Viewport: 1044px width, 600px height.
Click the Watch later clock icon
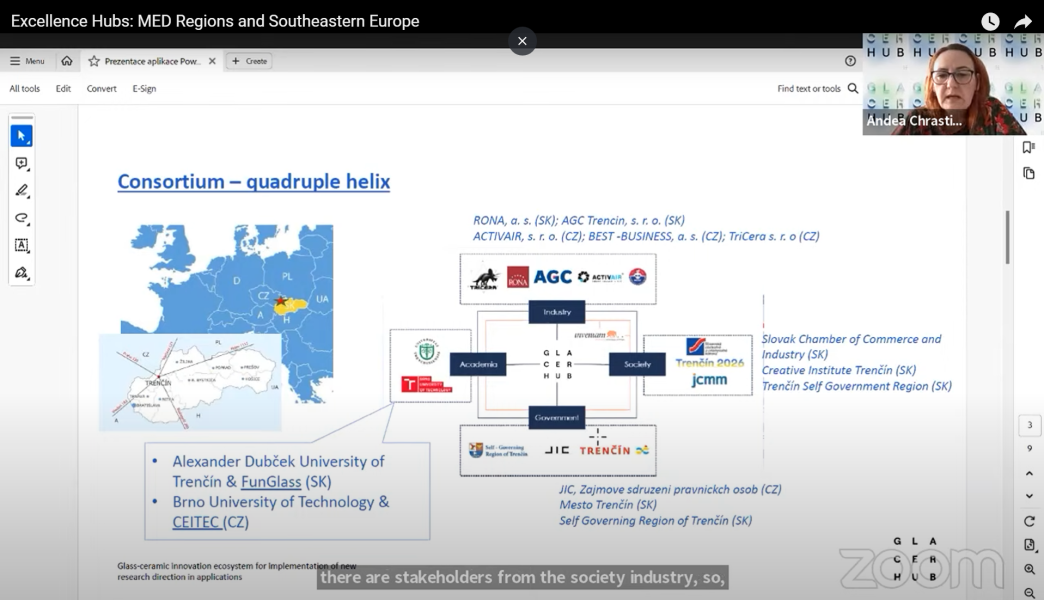[990, 21]
